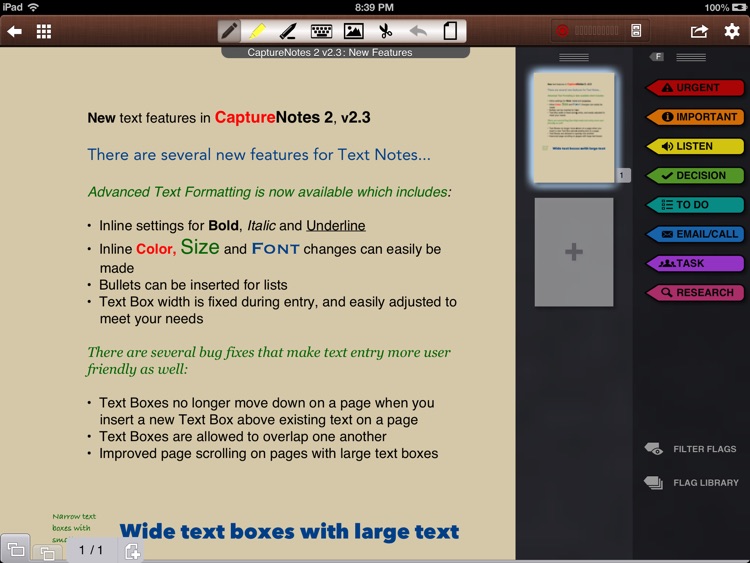Select the eraser tool
This screenshot has width=750, height=563.
288,31
